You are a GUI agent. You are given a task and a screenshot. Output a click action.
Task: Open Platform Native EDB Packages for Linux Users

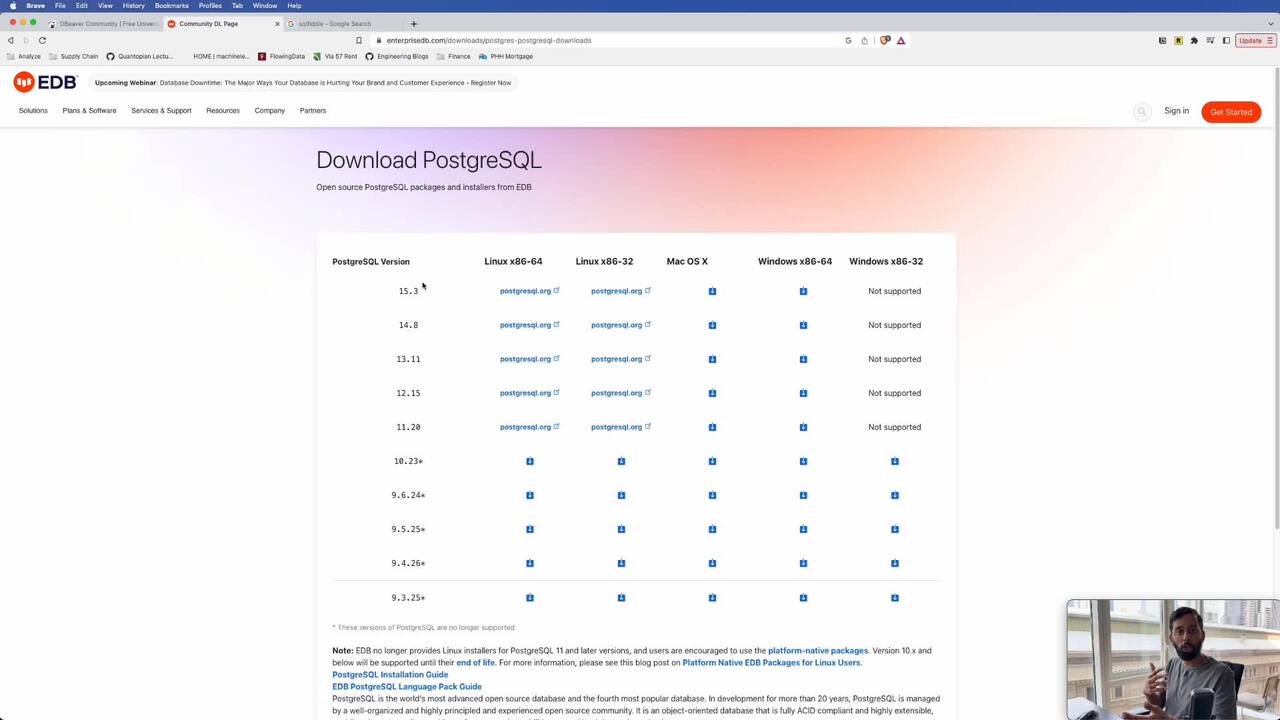(x=771, y=663)
